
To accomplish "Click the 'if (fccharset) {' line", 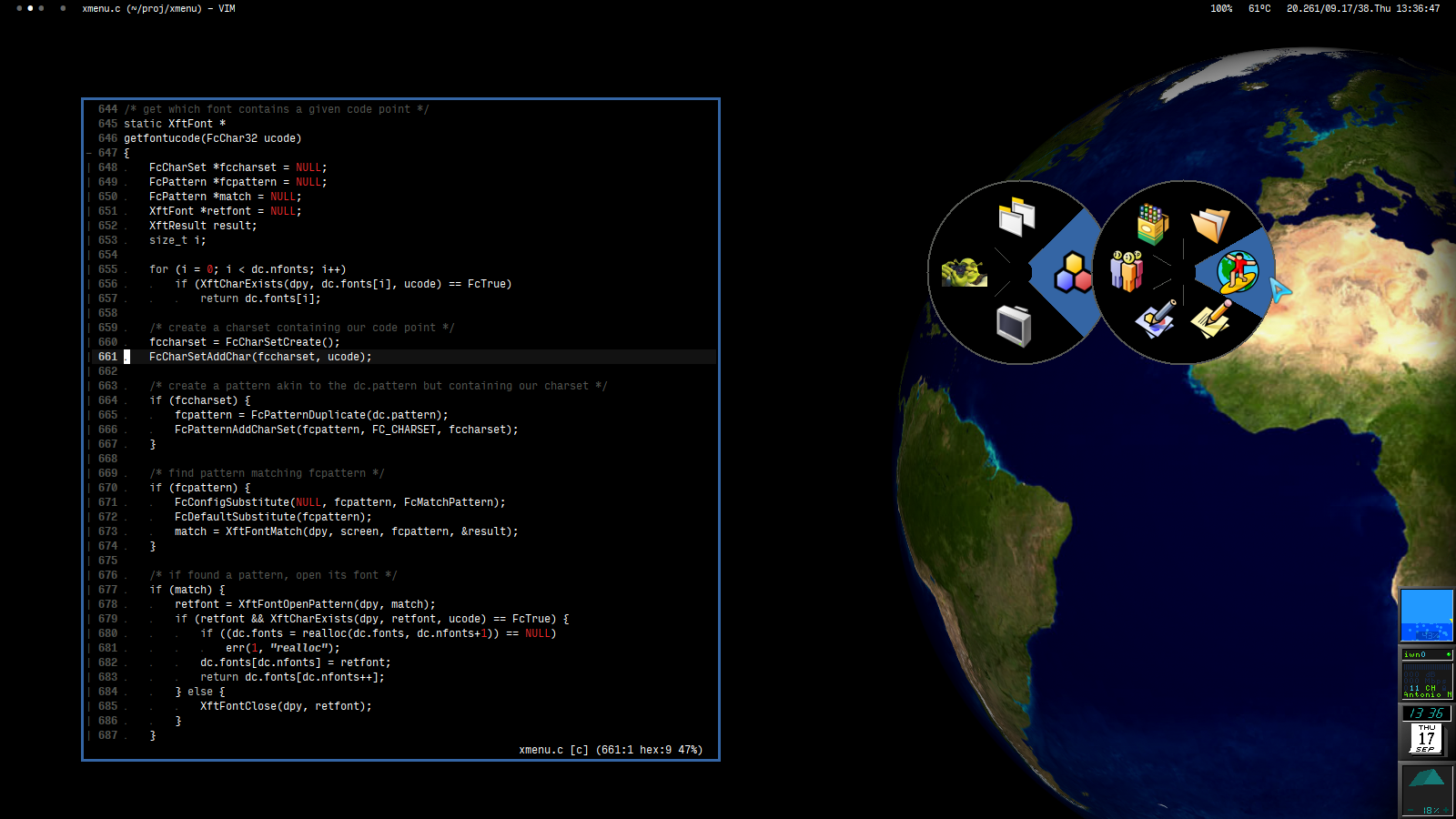I will (x=200, y=400).
